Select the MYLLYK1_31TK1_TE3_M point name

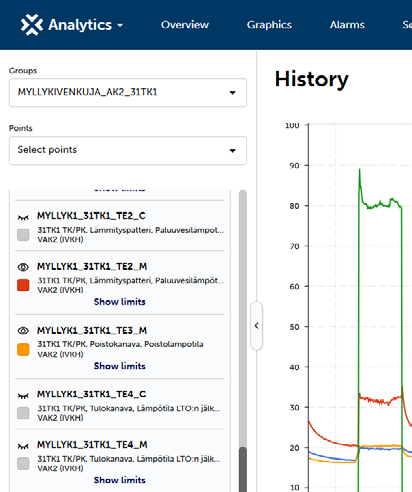[92, 330]
